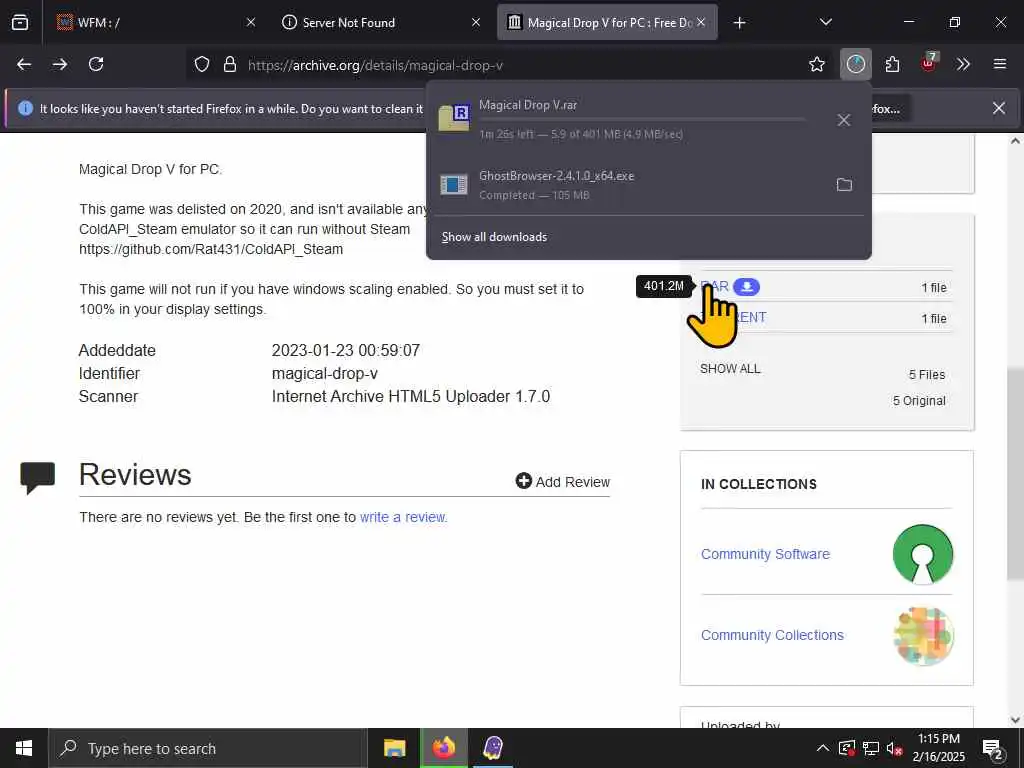1024x768 pixels.
Task: Click the 5 Original files text
Action: point(919,401)
